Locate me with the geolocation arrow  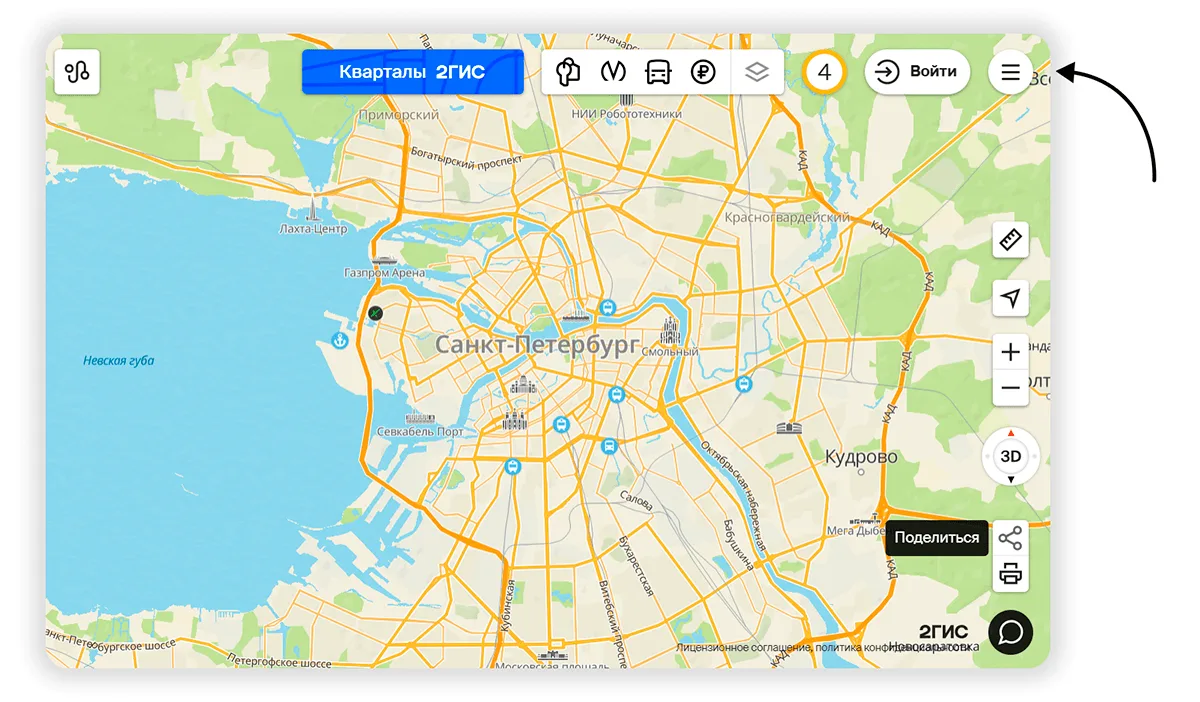(1011, 298)
